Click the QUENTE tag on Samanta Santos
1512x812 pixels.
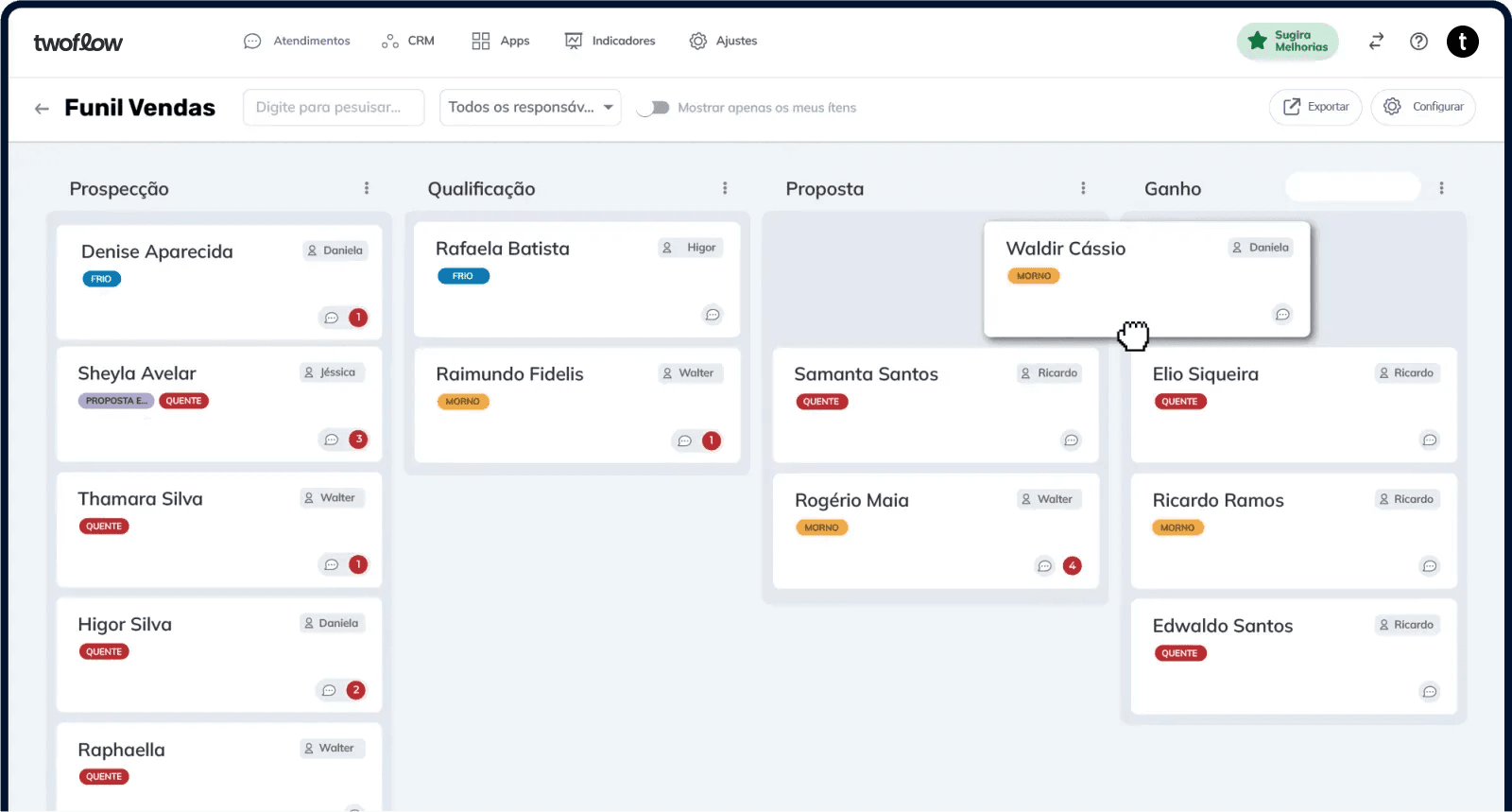(821, 402)
